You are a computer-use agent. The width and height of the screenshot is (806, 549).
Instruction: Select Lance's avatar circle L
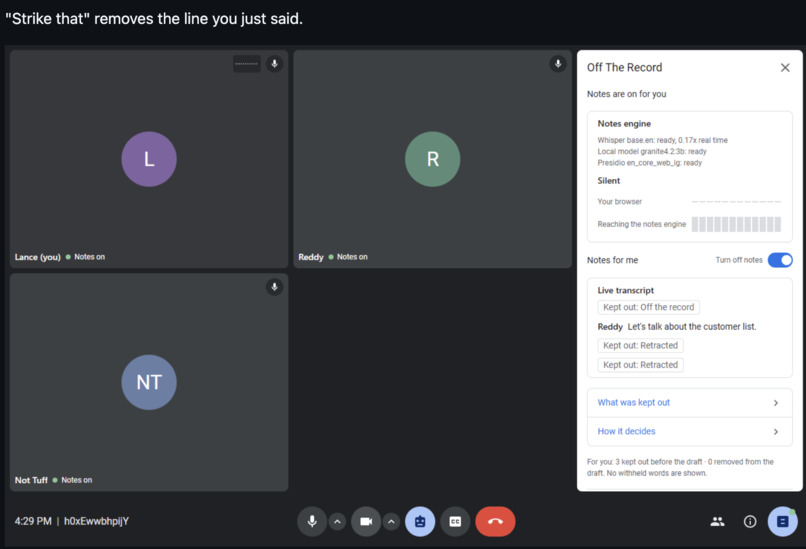tap(149, 159)
